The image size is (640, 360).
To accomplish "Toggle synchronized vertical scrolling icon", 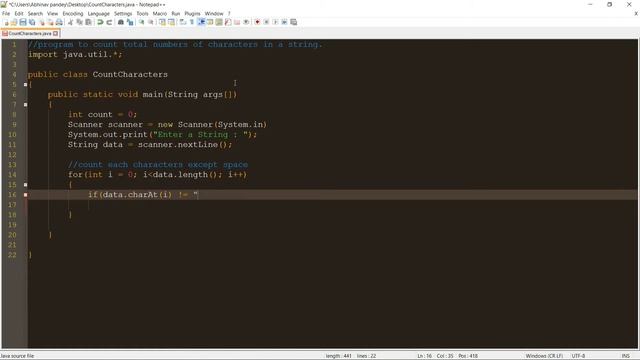I will tap(162, 22).
